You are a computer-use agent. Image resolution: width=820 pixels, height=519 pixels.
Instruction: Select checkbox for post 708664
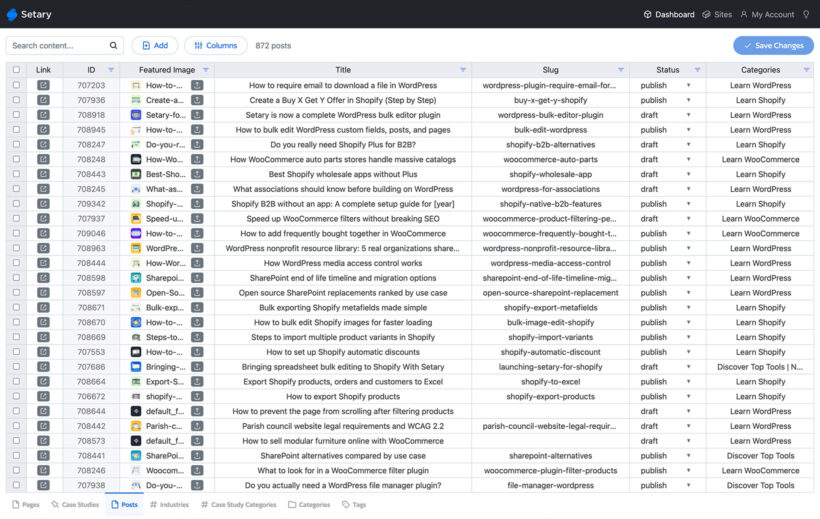pos(16,381)
